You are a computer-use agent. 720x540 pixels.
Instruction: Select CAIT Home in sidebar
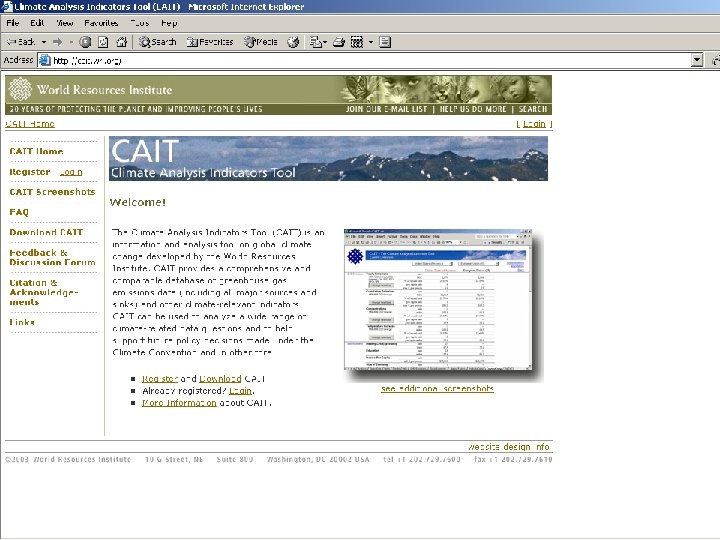pos(36,151)
